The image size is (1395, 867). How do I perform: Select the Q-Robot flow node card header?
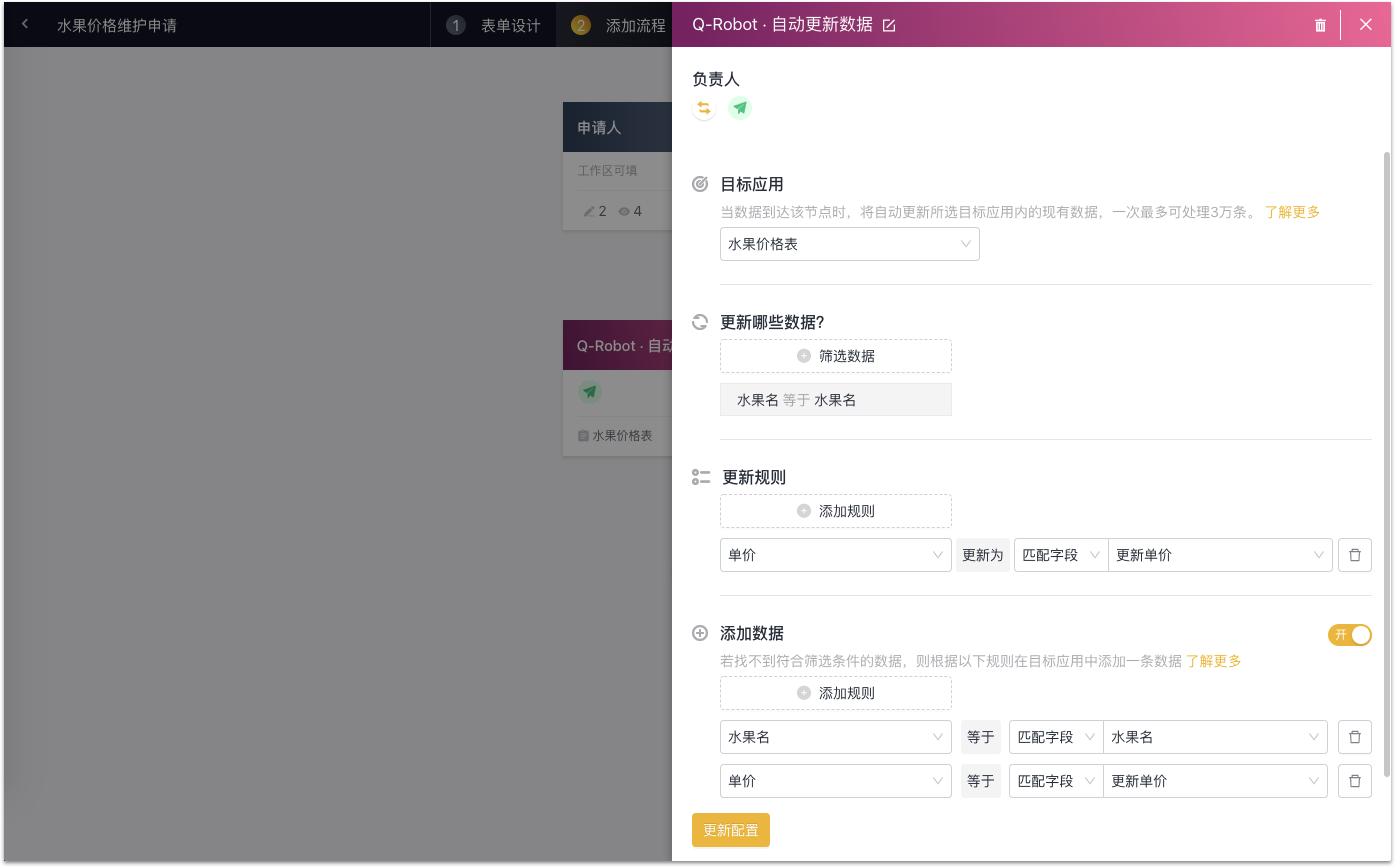point(617,346)
